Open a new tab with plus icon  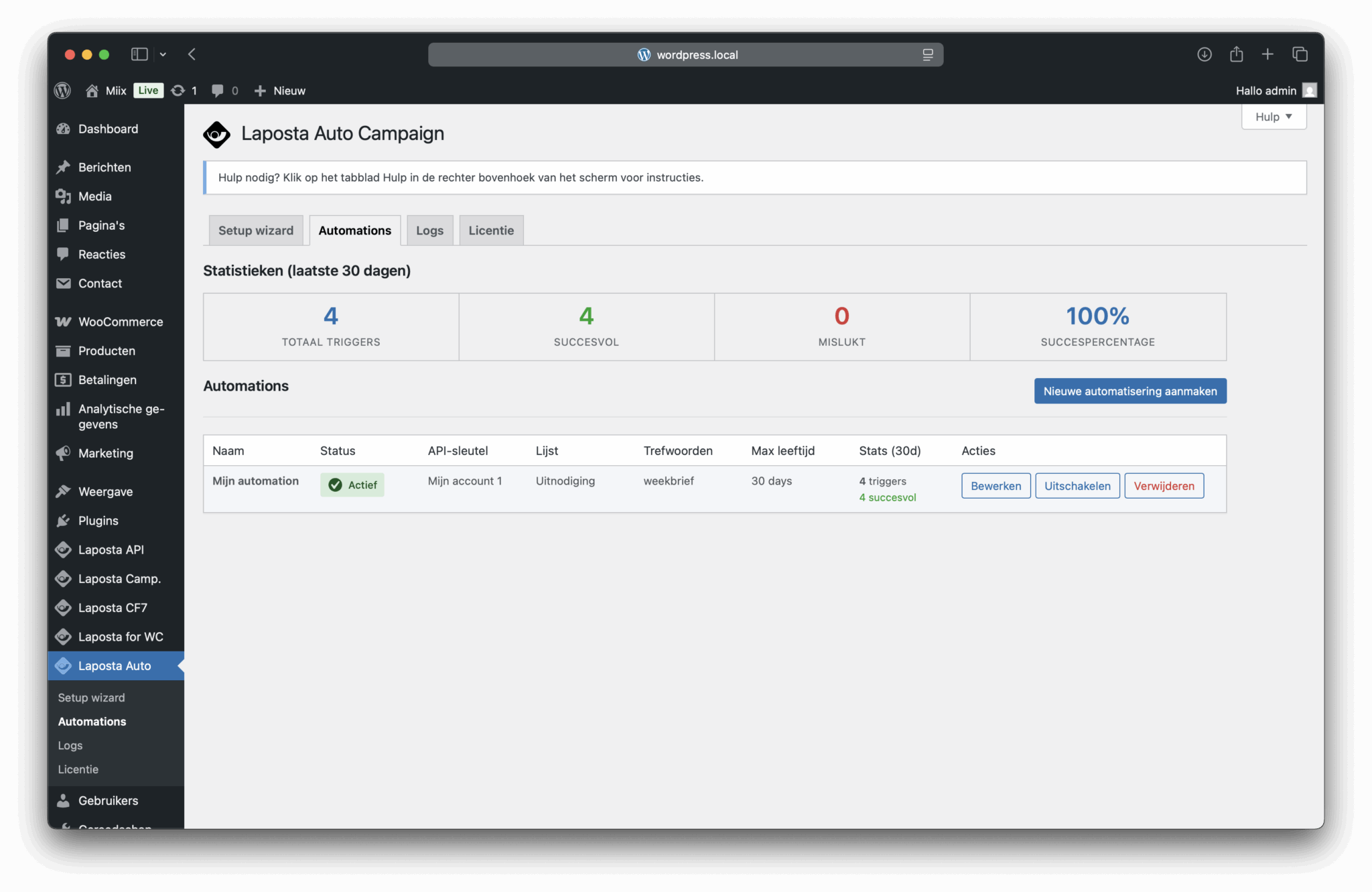1267,54
